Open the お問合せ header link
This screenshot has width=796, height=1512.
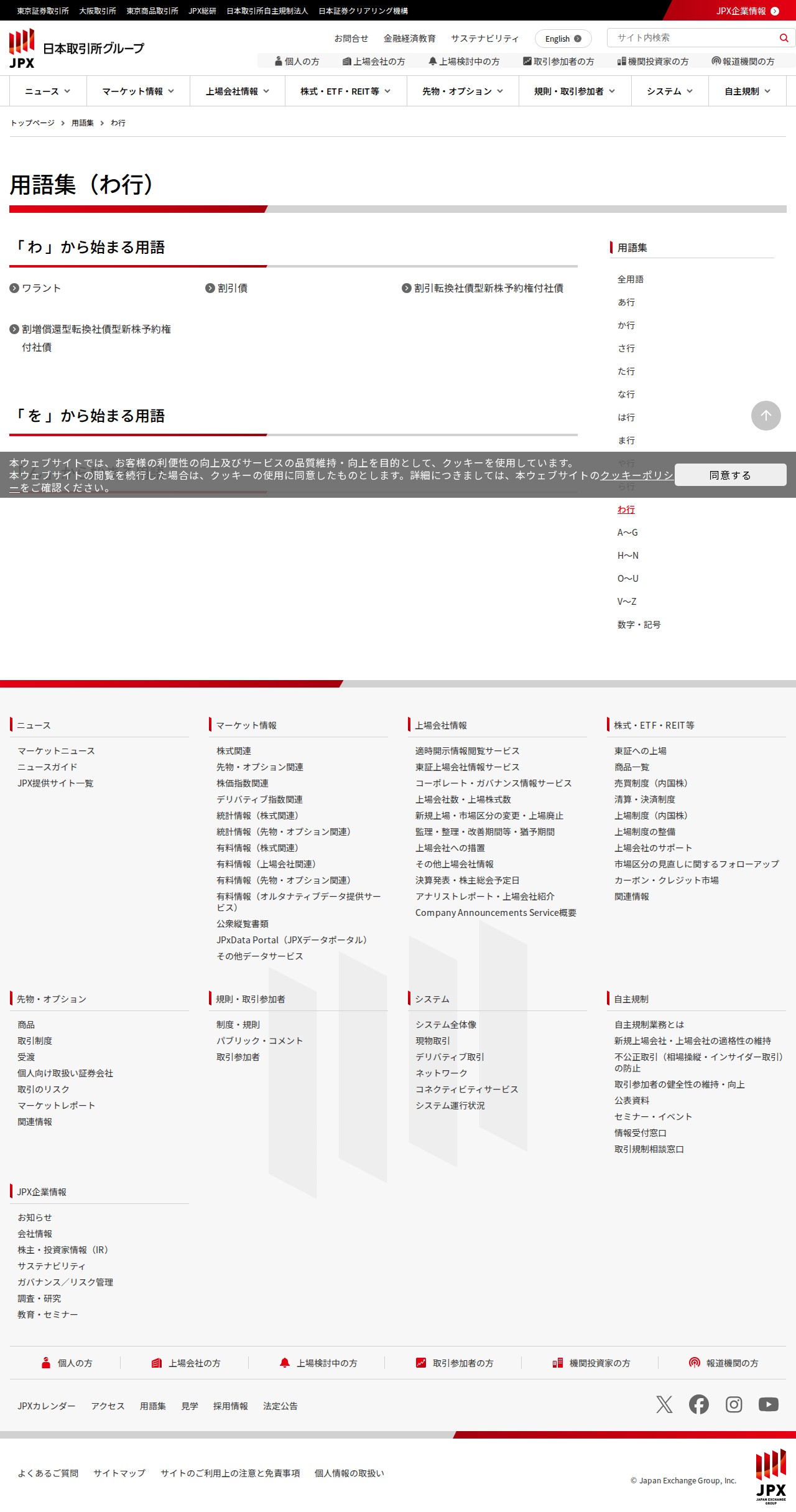[x=351, y=39]
